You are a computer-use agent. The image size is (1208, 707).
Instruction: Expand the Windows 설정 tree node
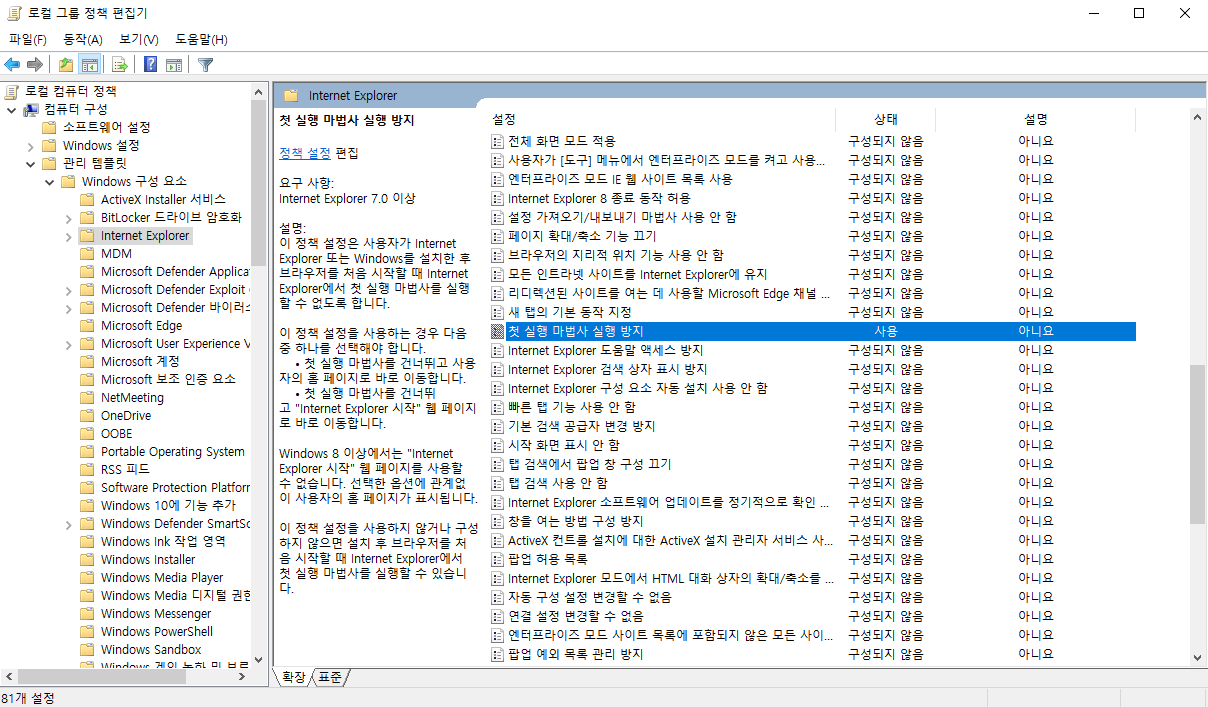coord(30,145)
